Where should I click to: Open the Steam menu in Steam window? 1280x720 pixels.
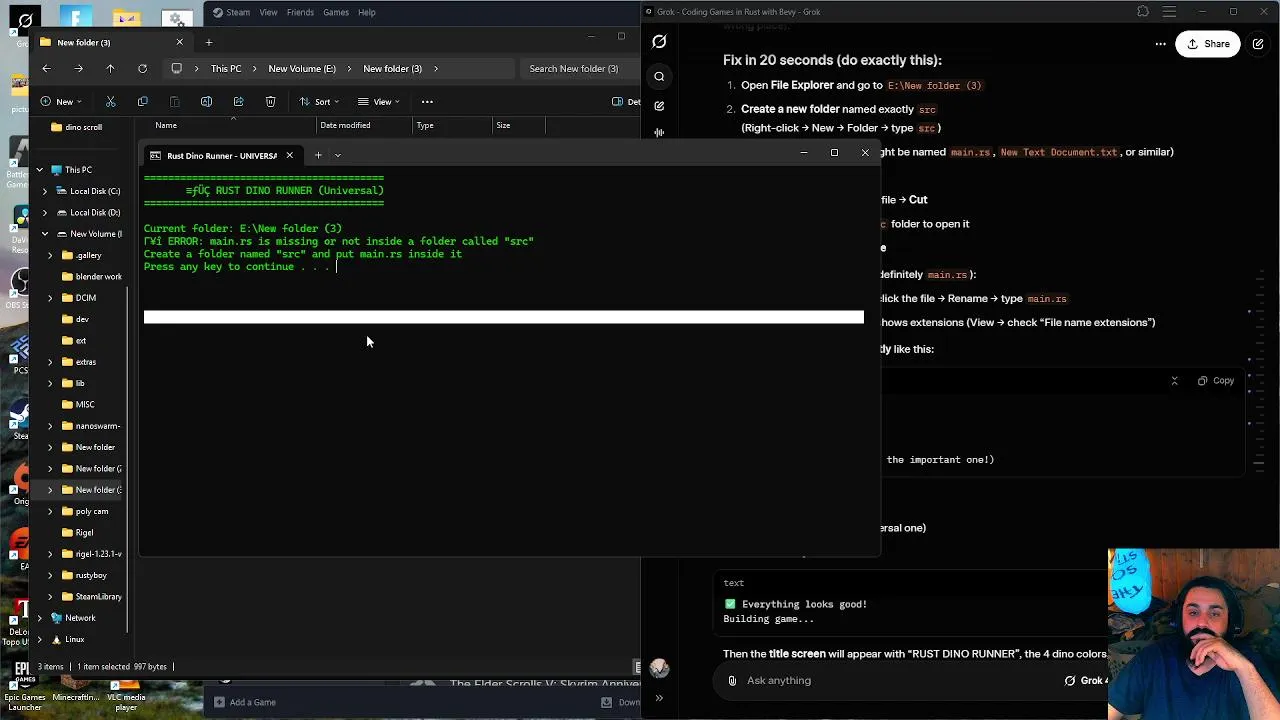238,12
